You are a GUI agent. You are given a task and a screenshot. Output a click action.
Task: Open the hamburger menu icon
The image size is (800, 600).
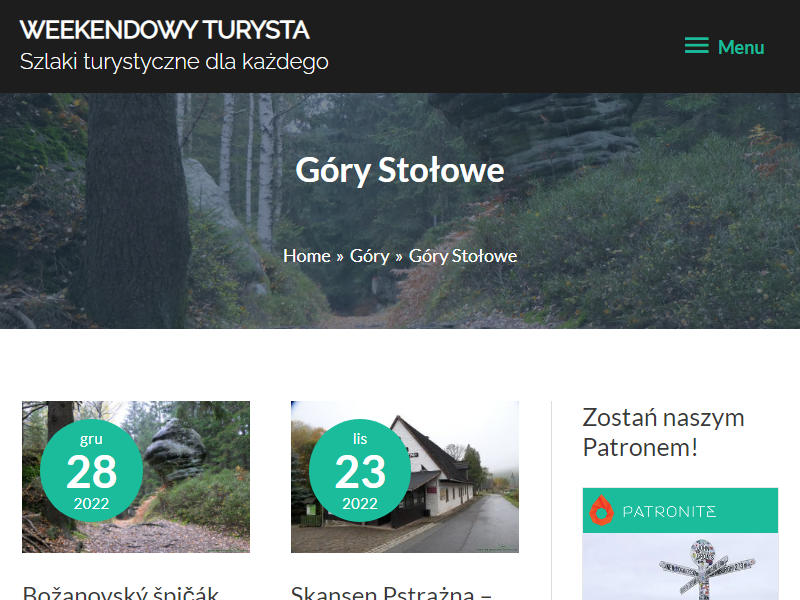coord(696,45)
